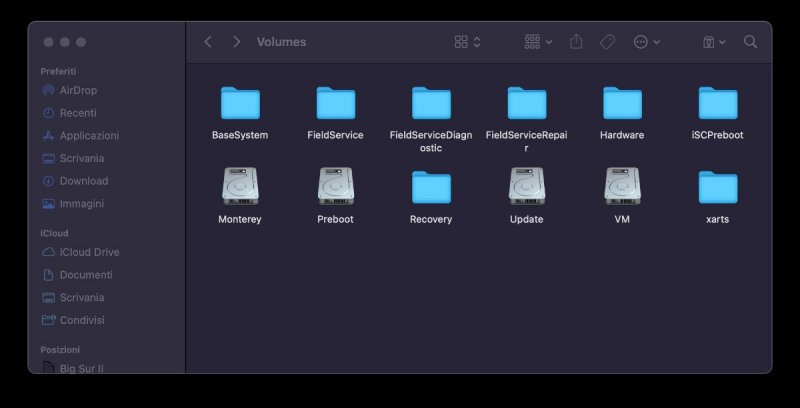Open the BaseSystem folder

click(x=240, y=104)
